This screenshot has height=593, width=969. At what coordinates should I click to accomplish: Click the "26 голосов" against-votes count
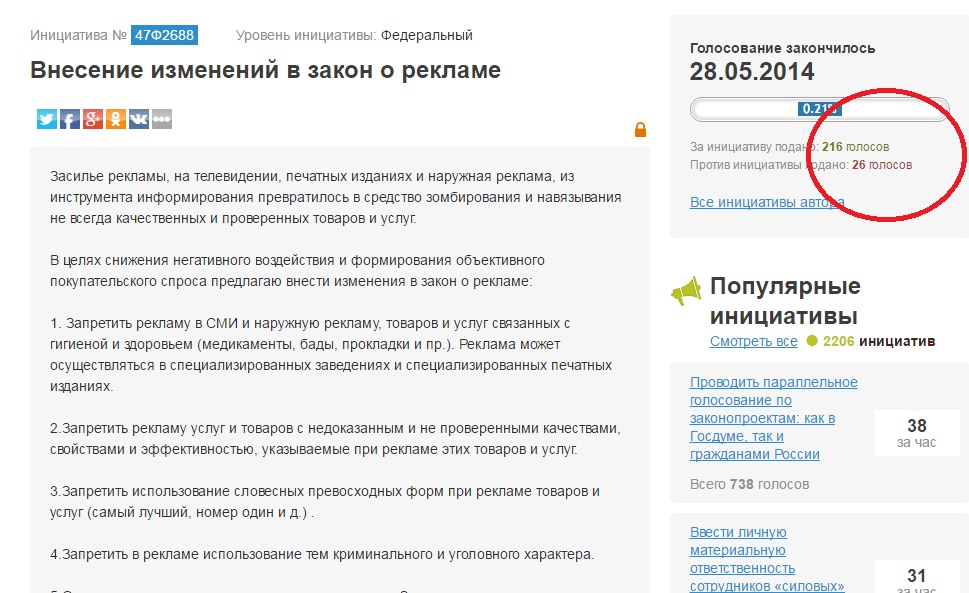pos(882,165)
